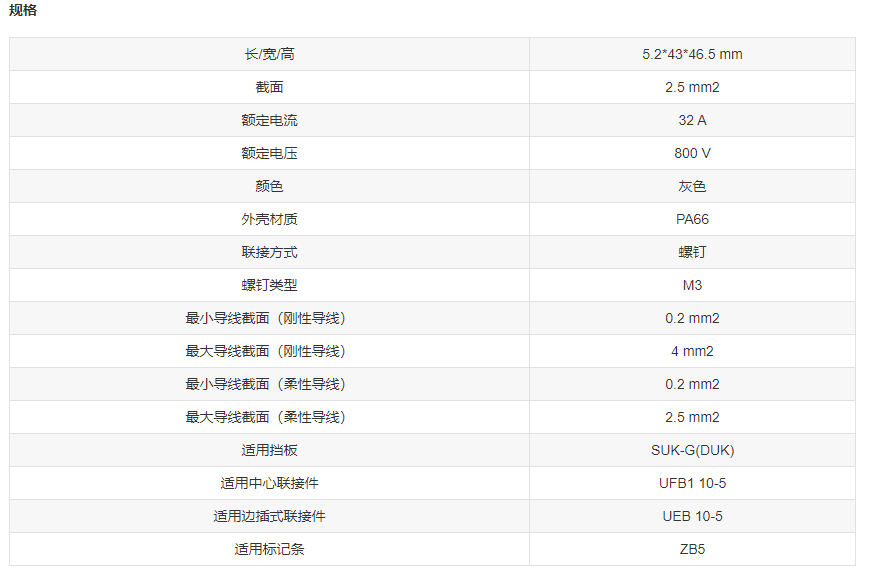The height and width of the screenshot is (581, 878).
Task: Select the 5.2*43*46.5 mm dimension value
Action: 692,54
